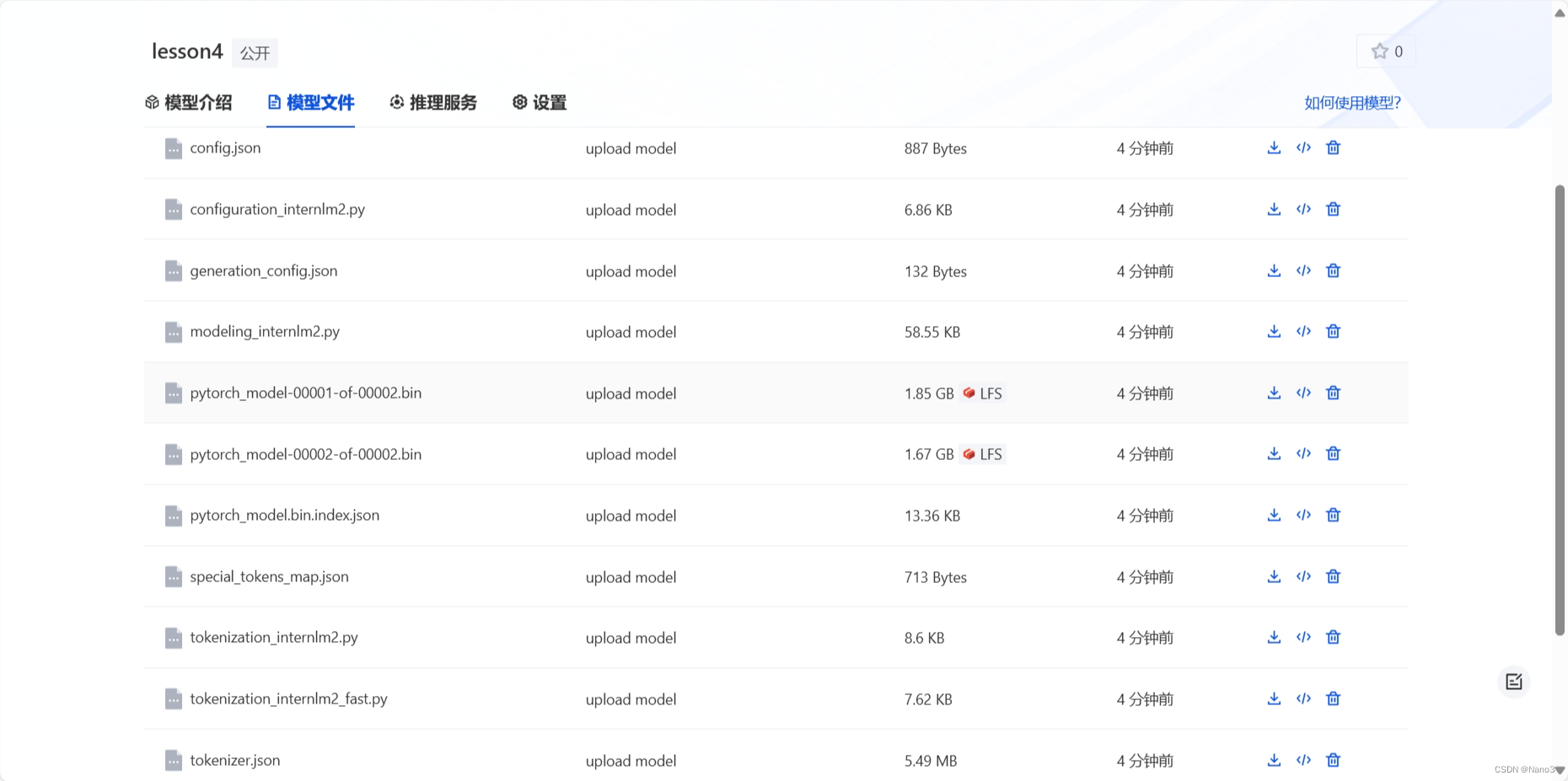Delete pytorch_model.bin.index.json
The height and width of the screenshot is (781, 1568).
click(x=1333, y=515)
